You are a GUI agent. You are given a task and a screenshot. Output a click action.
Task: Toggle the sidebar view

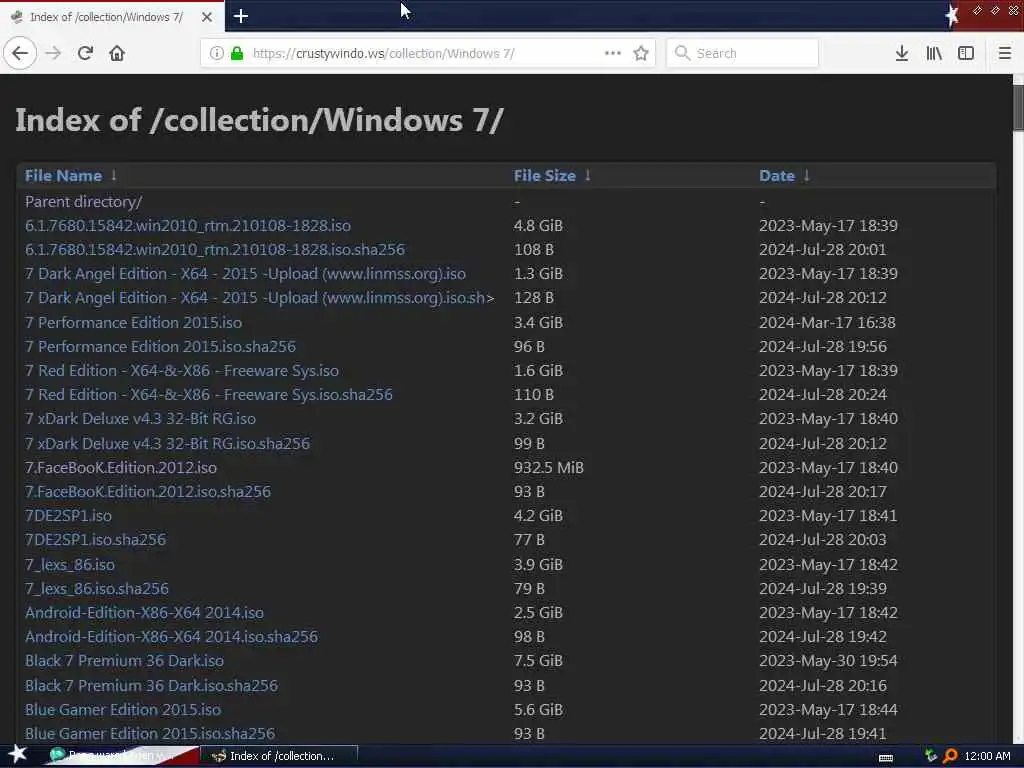tap(966, 53)
